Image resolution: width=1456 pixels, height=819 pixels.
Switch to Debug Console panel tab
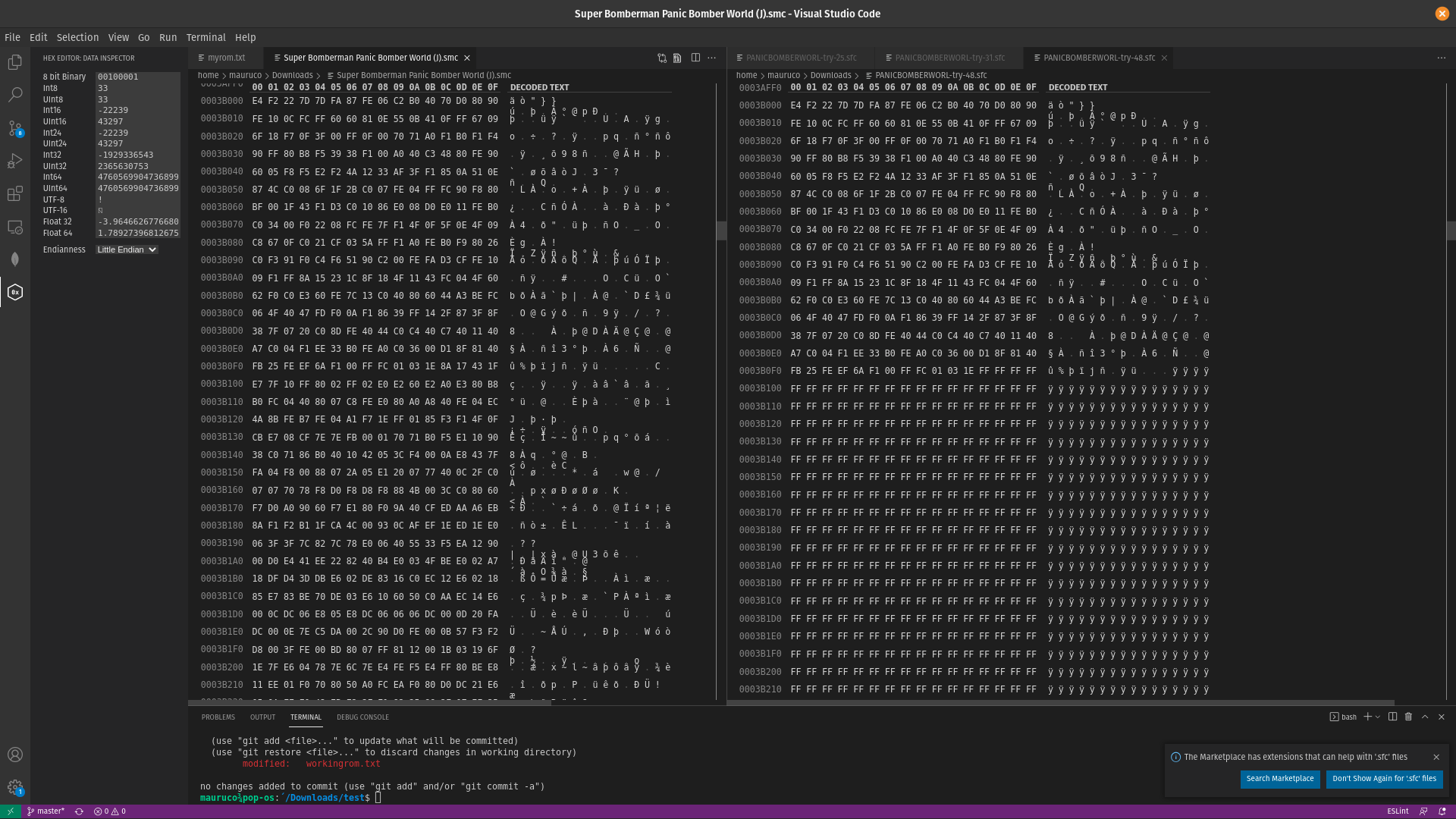click(x=362, y=717)
